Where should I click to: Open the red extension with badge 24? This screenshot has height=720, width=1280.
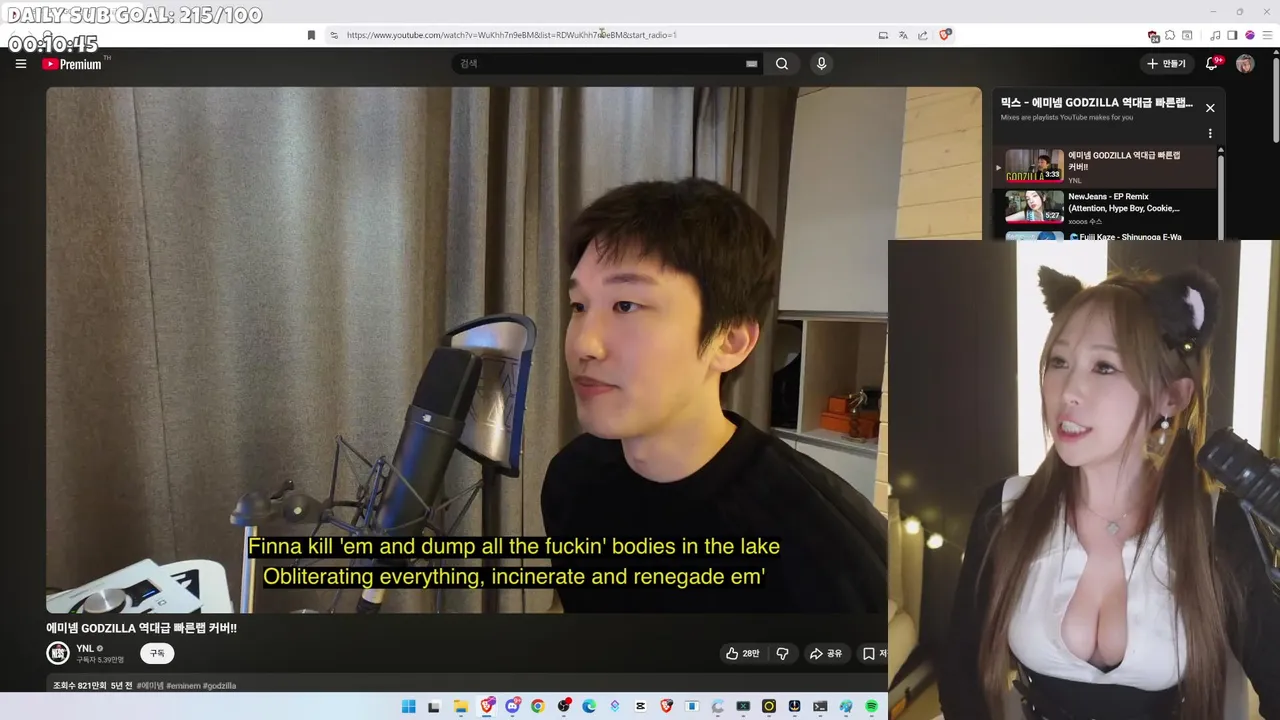[1153, 36]
